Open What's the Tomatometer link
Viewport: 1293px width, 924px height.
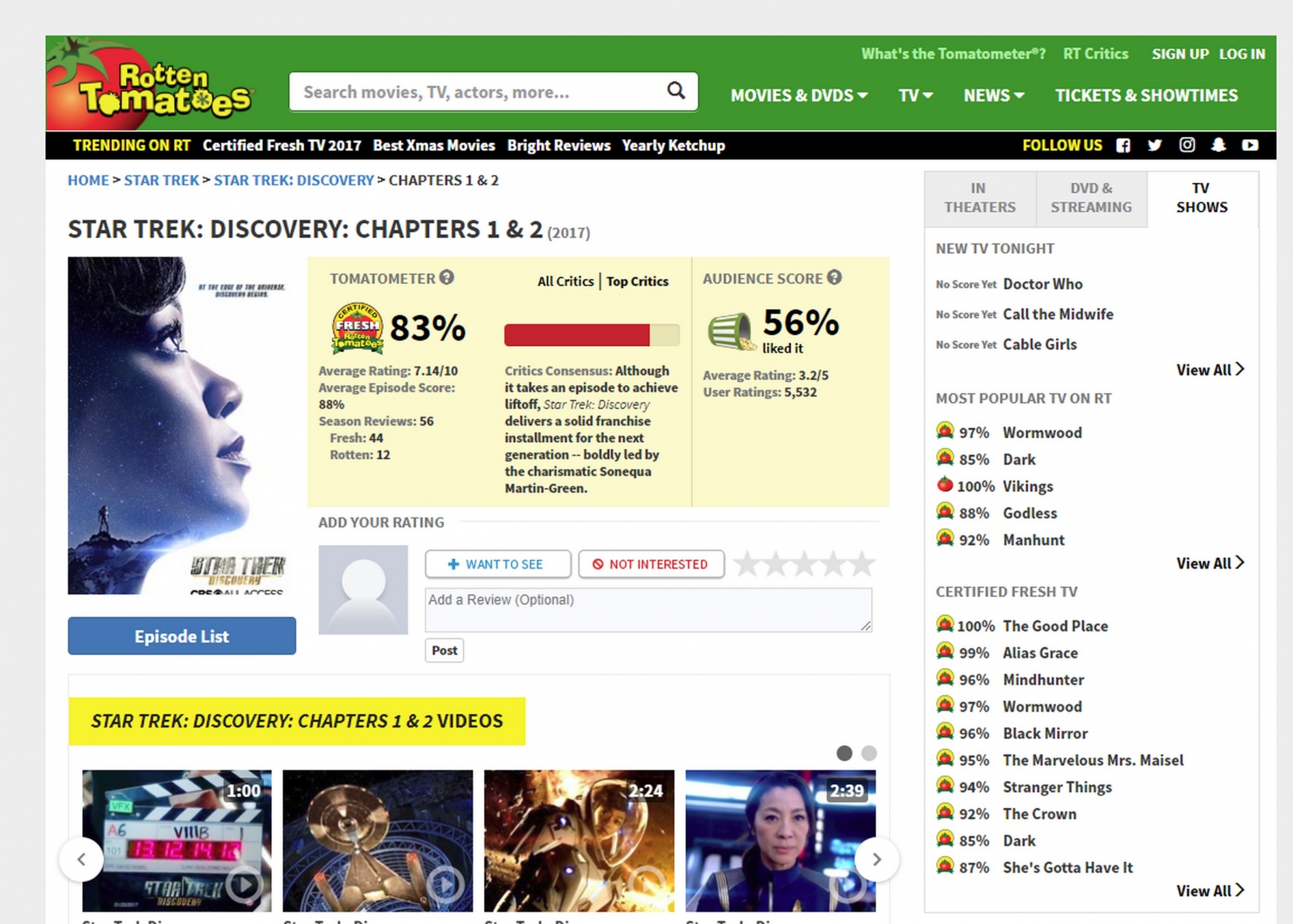[x=953, y=54]
